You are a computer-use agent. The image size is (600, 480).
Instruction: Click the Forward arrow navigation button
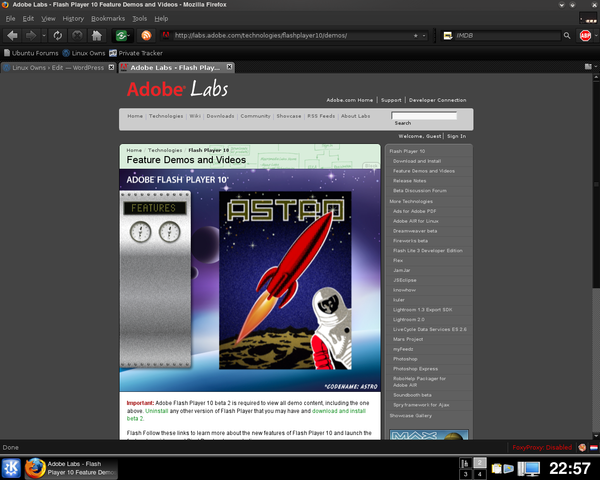31,36
